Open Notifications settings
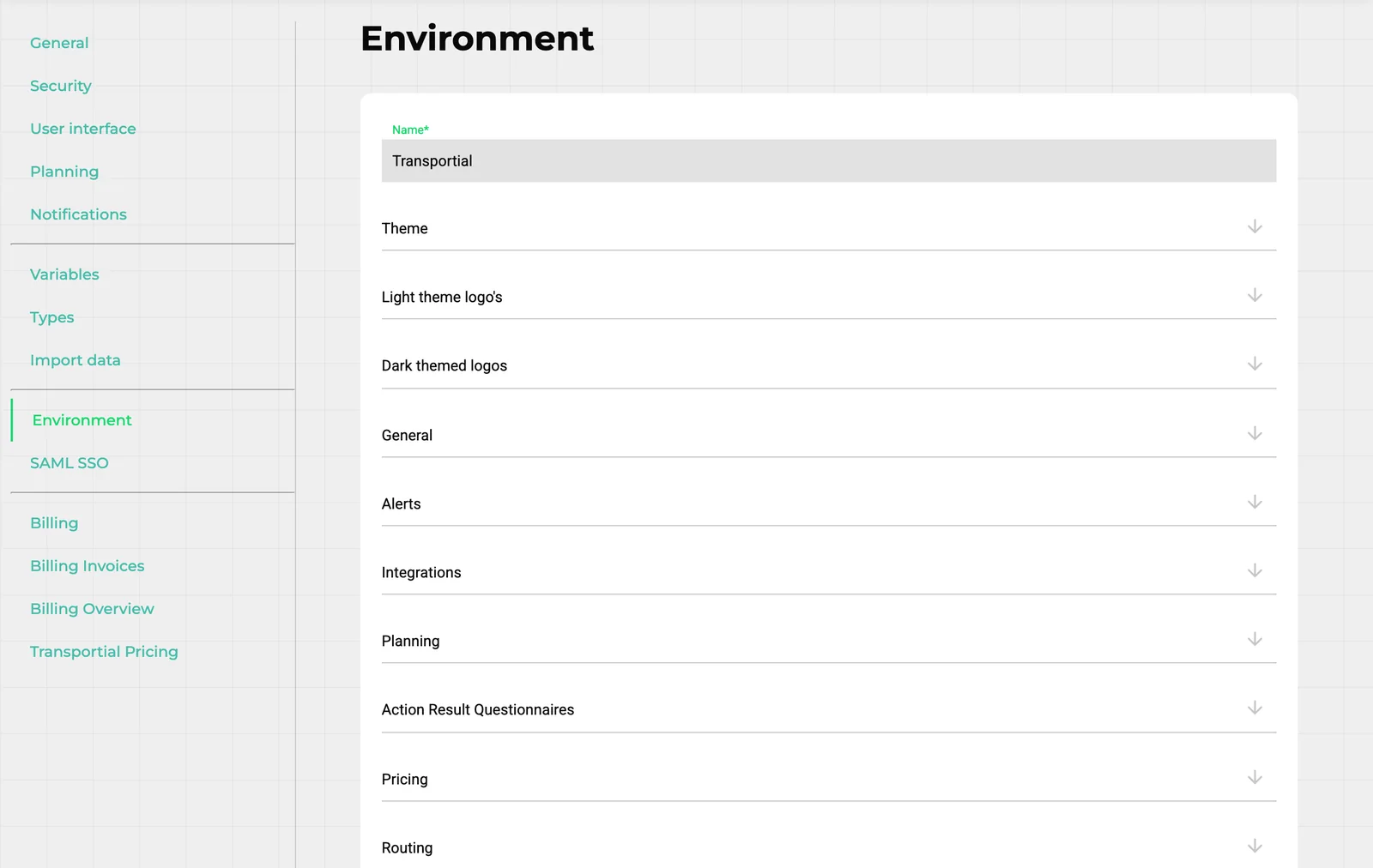The width and height of the screenshot is (1373, 868). [78, 214]
